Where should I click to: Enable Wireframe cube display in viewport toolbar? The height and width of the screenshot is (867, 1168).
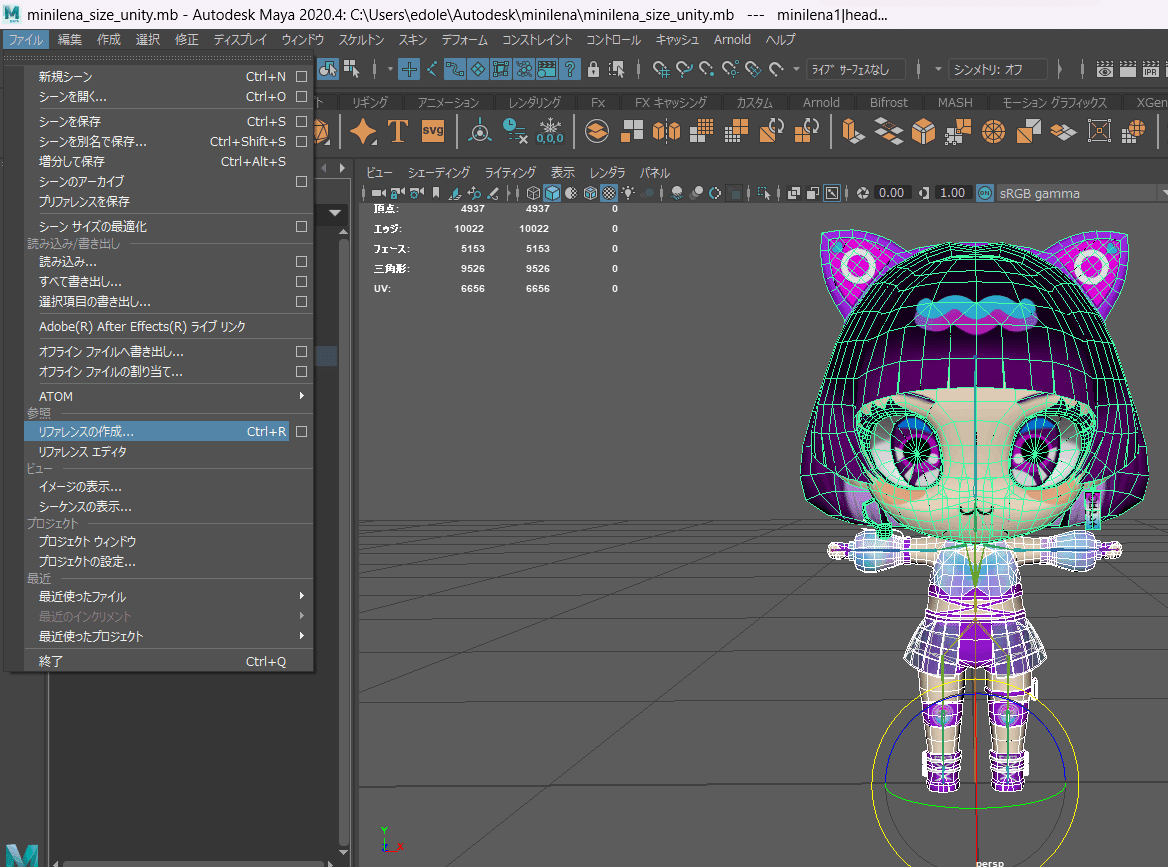(x=533, y=193)
